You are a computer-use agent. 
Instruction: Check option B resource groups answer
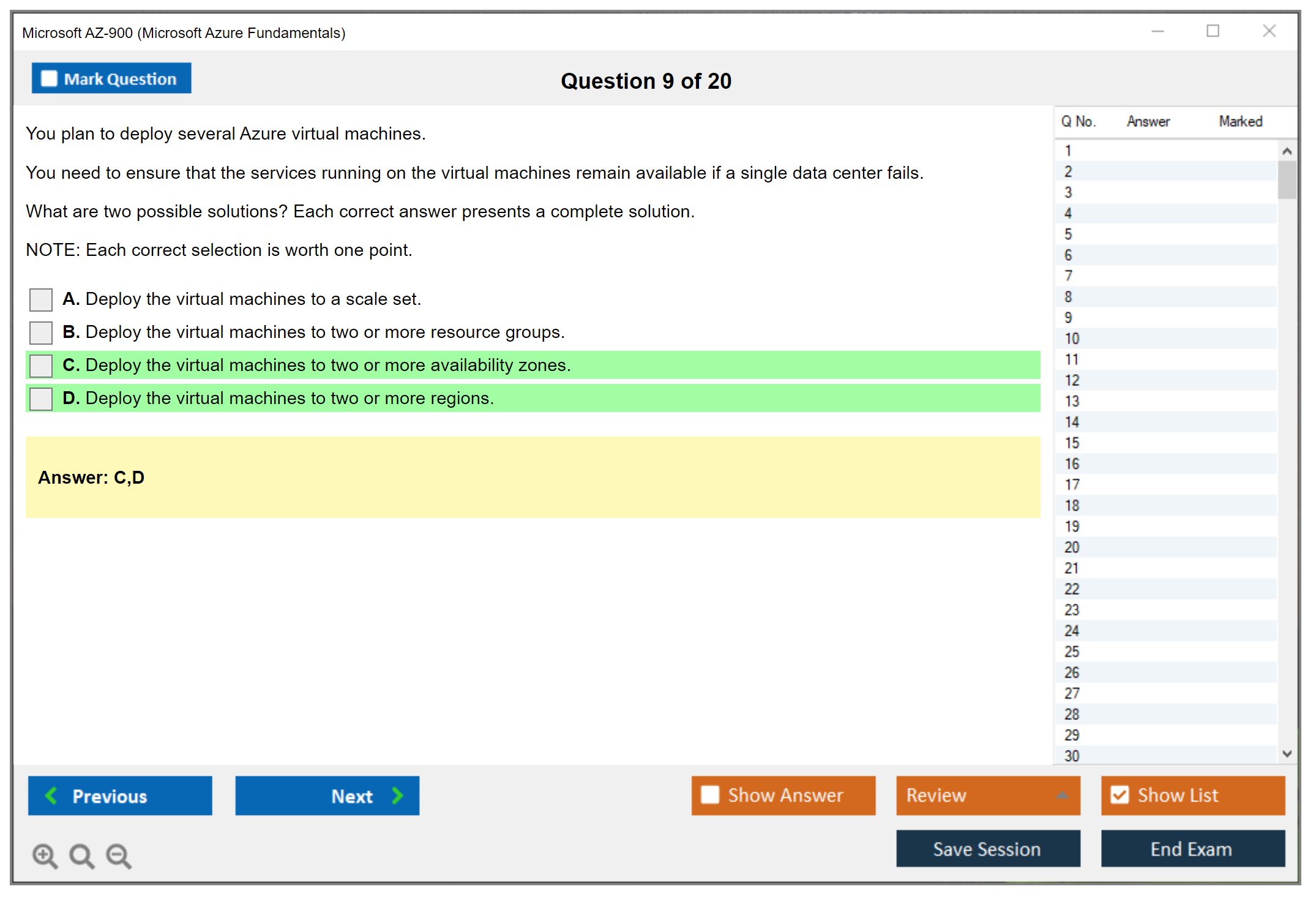(x=41, y=333)
